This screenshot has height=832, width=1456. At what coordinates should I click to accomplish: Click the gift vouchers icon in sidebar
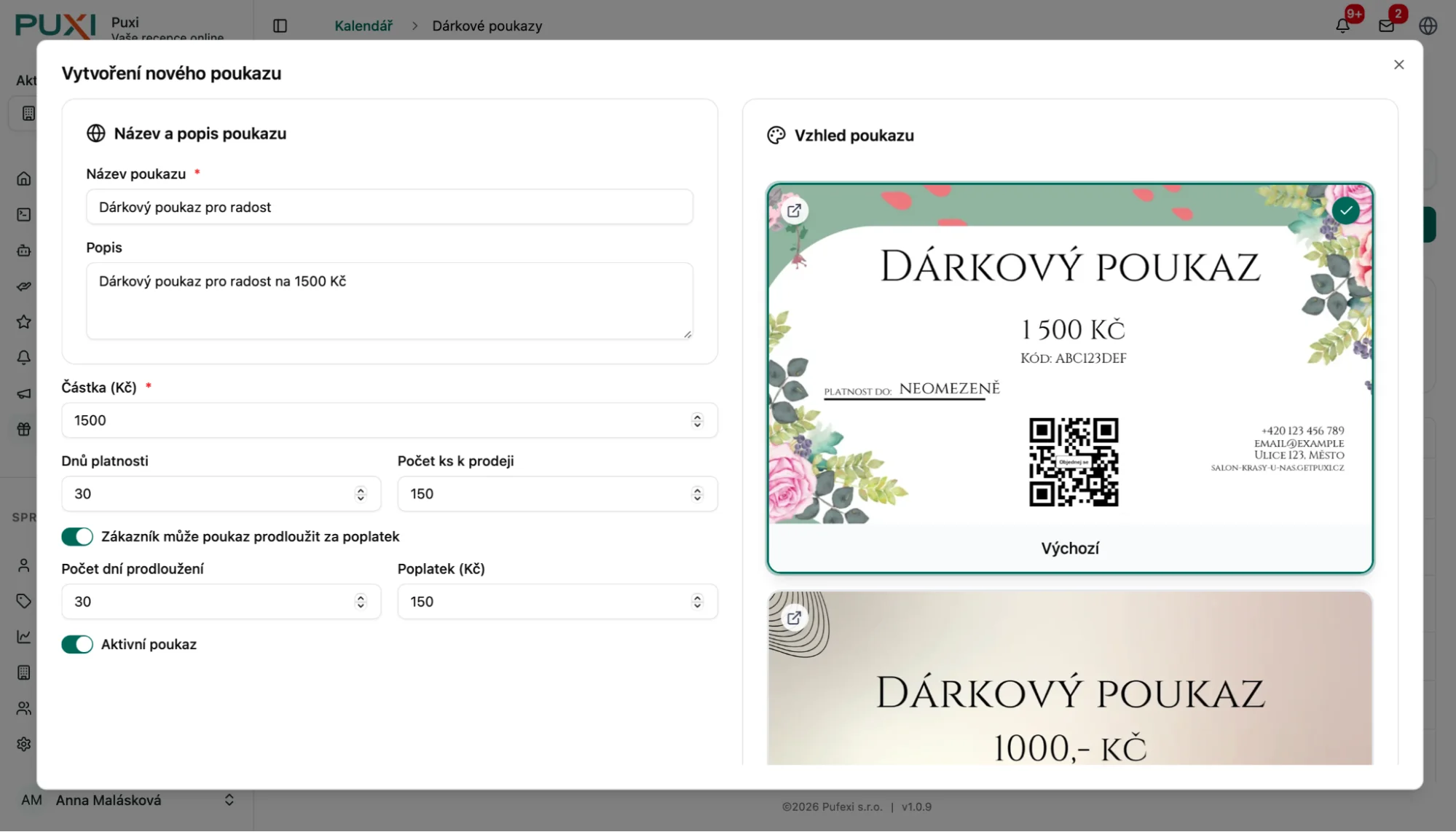[x=24, y=429]
